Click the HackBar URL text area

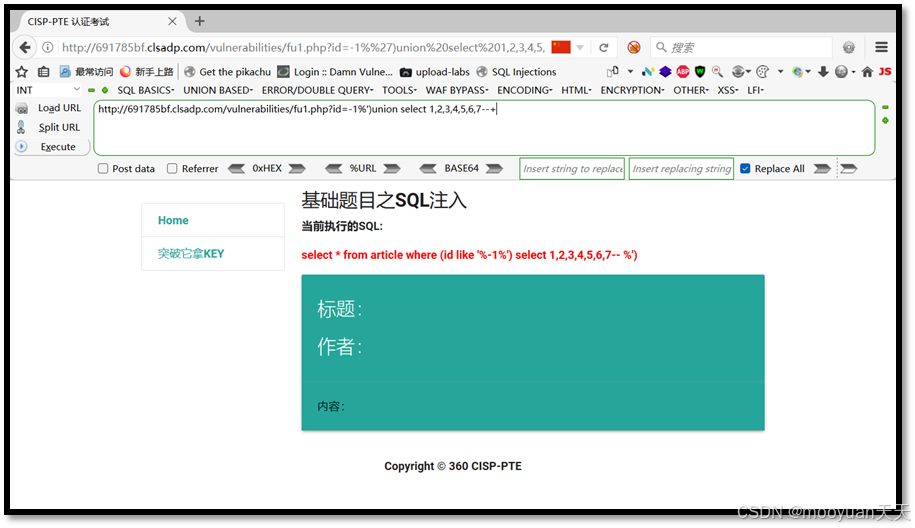(484, 128)
